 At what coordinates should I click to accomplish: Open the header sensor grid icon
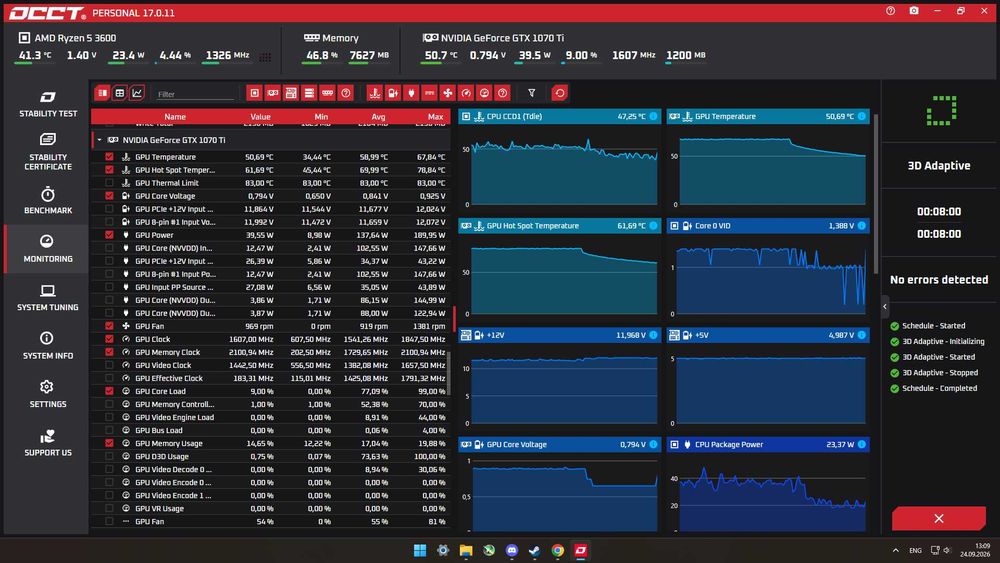(265, 57)
